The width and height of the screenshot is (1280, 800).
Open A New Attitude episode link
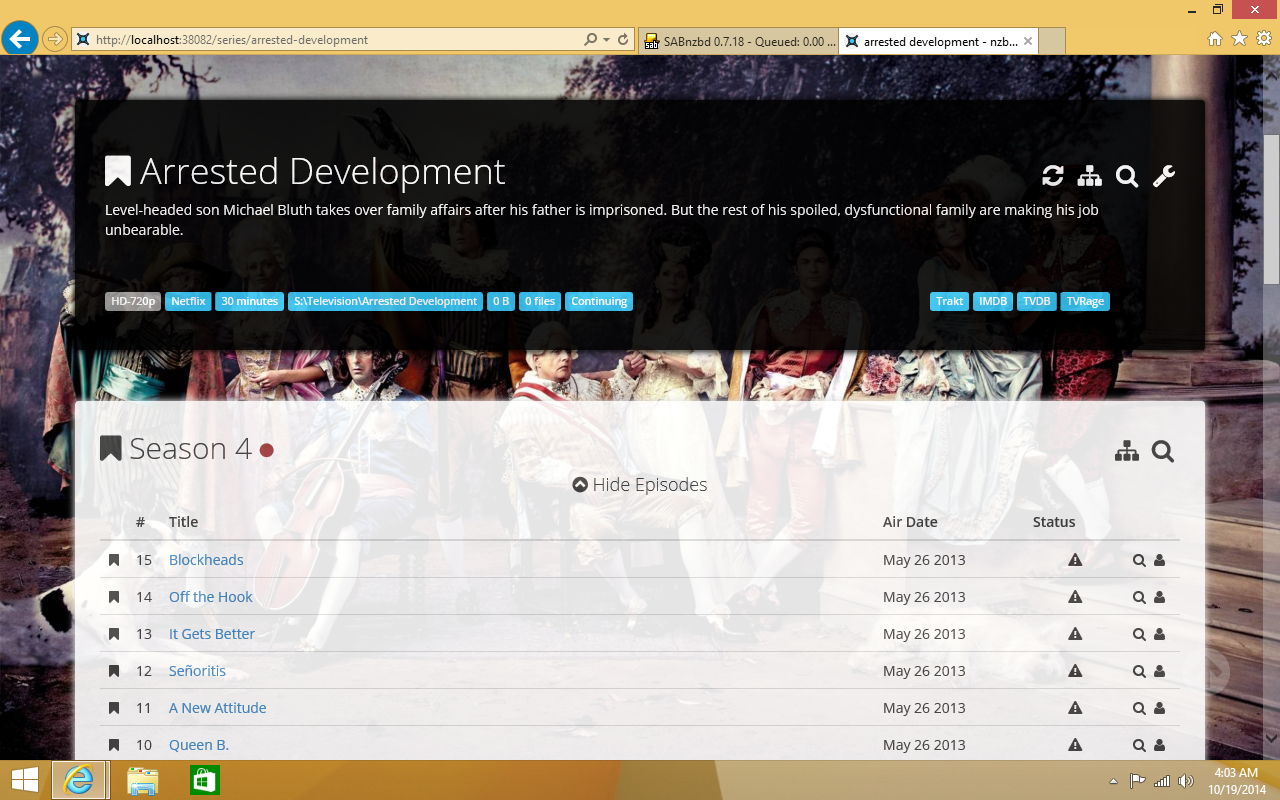[x=218, y=708]
